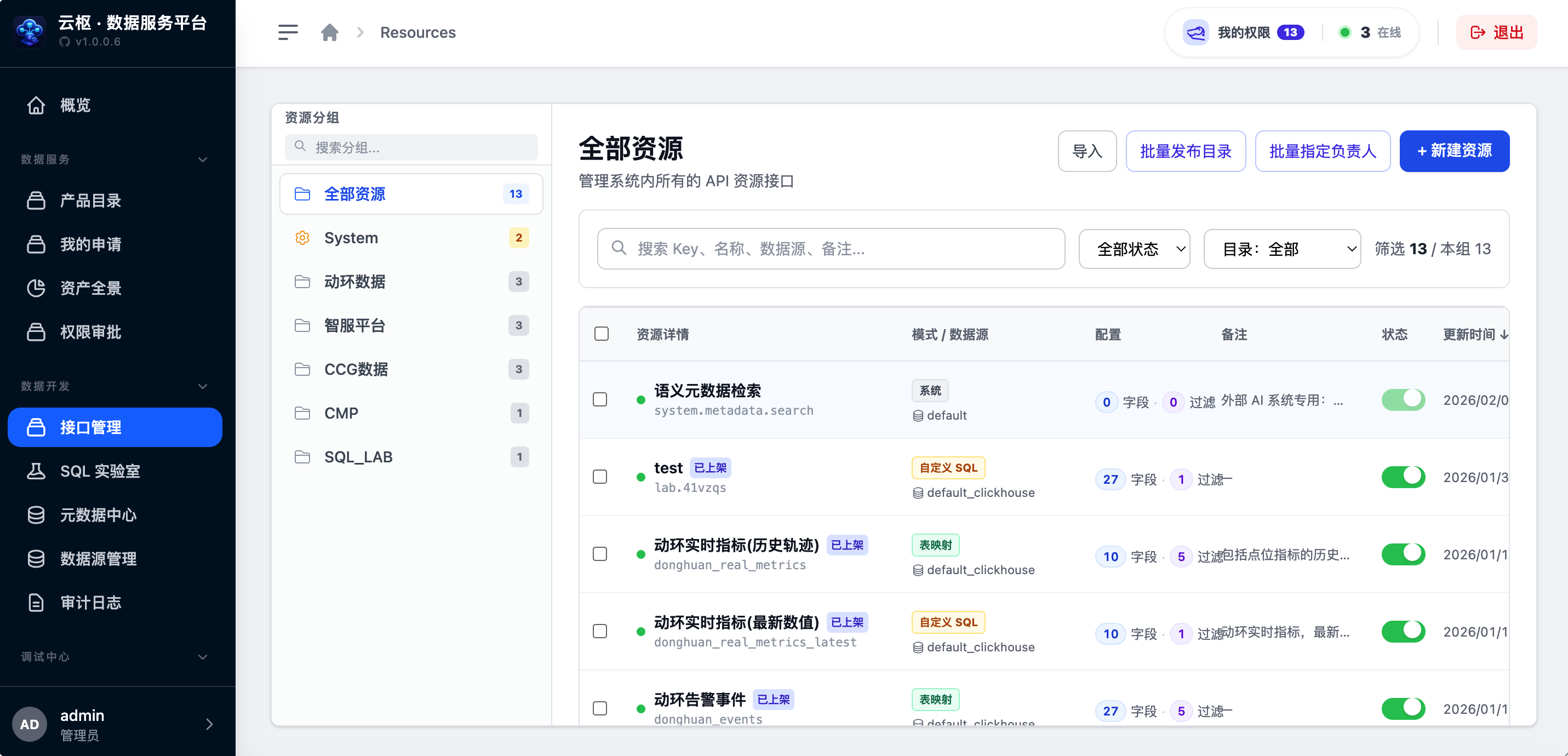The image size is (1568, 756).
Task: Click the 元数据中心 database icon
Action: coord(36,515)
